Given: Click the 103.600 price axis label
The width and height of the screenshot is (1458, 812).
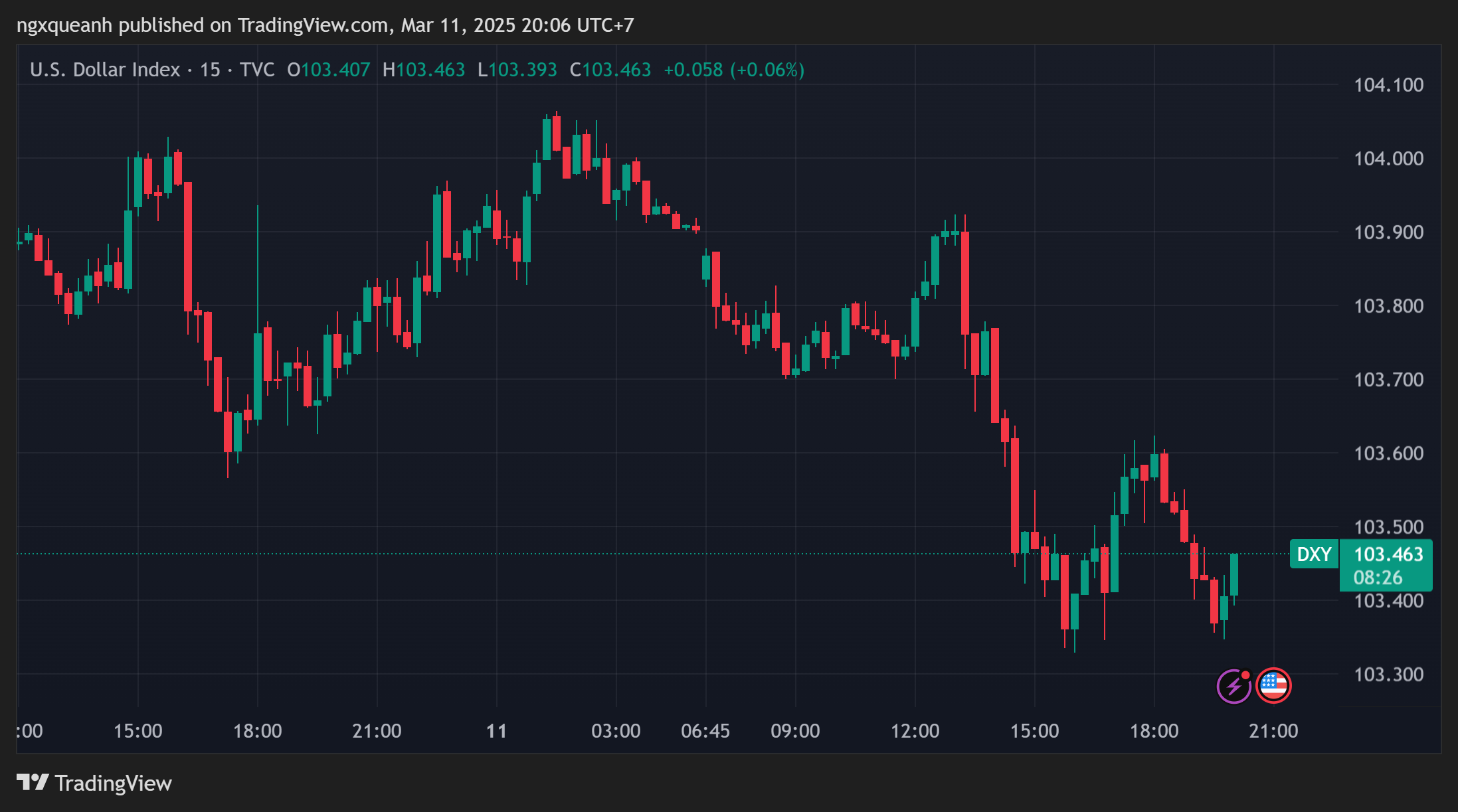Looking at the screenshot, I should (x=1388, y=453).
